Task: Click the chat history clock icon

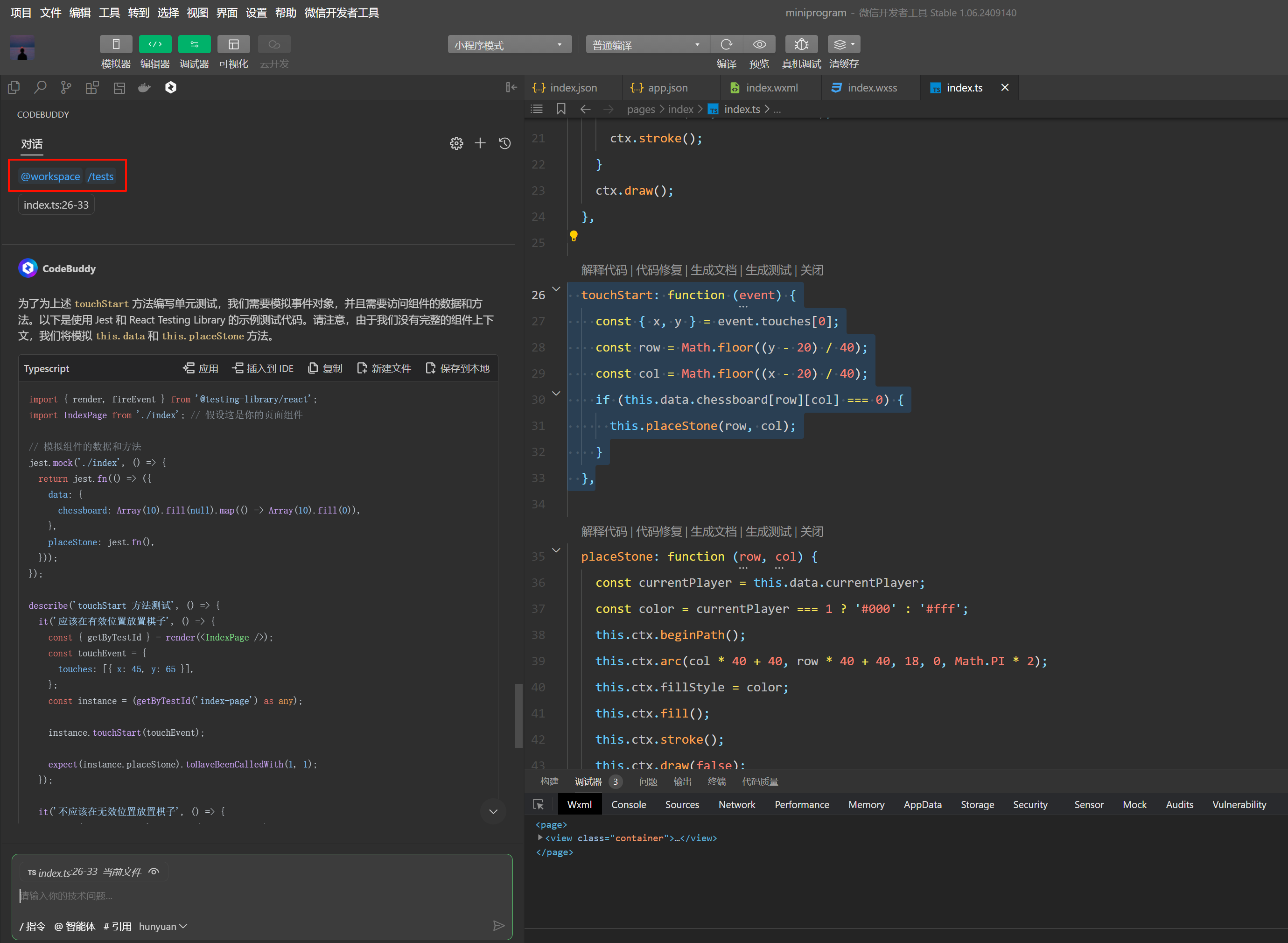Action: pos(504,143)
